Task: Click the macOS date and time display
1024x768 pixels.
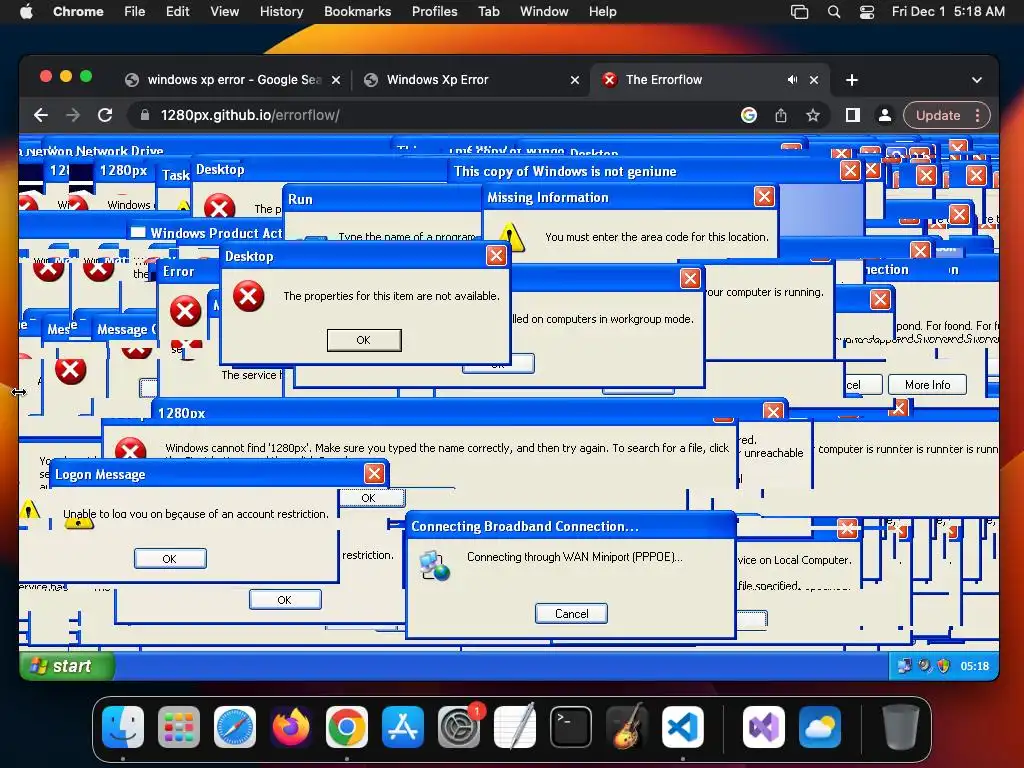Action: tap(948, 12)
